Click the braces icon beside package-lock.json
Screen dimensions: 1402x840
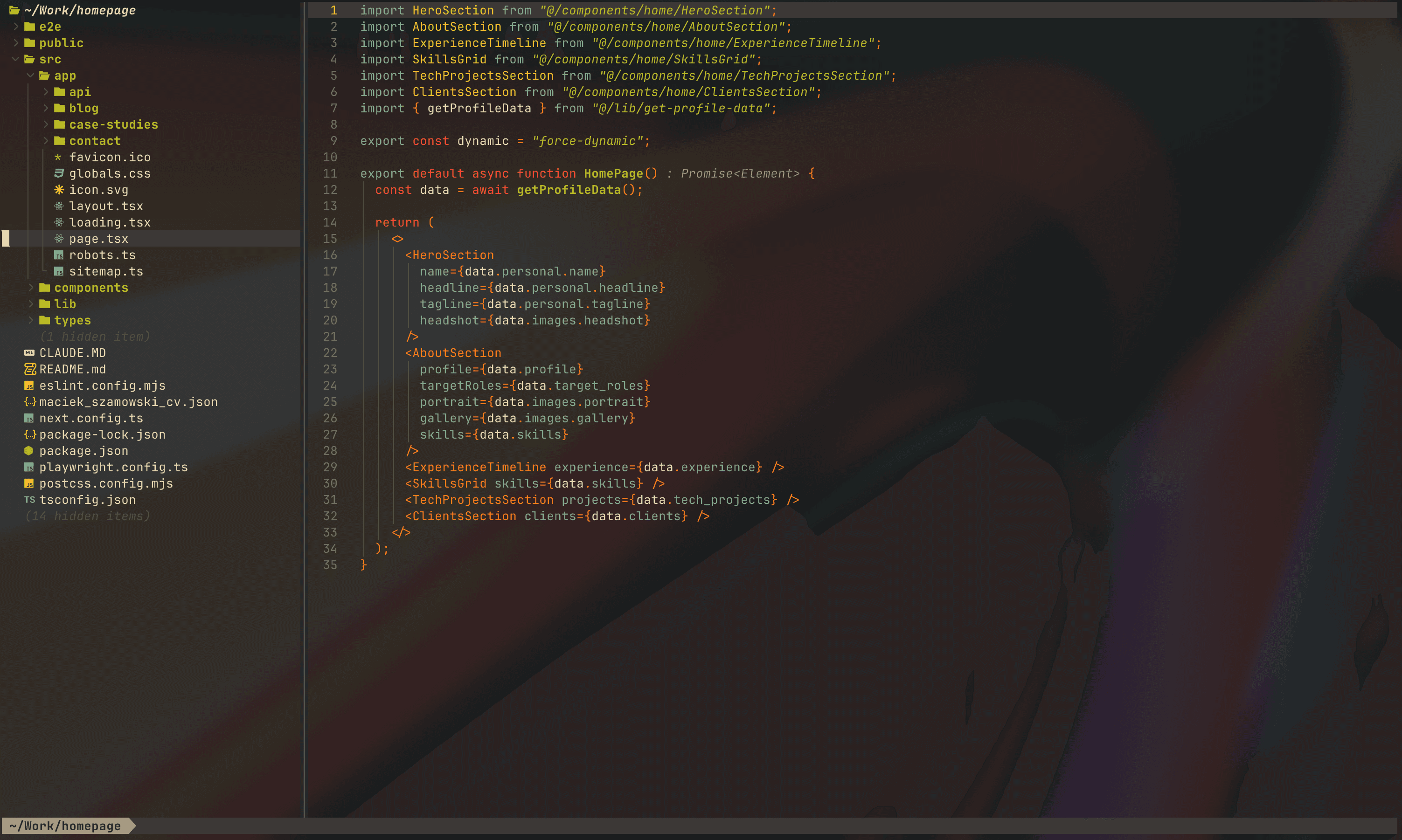[x=29, y=434]
